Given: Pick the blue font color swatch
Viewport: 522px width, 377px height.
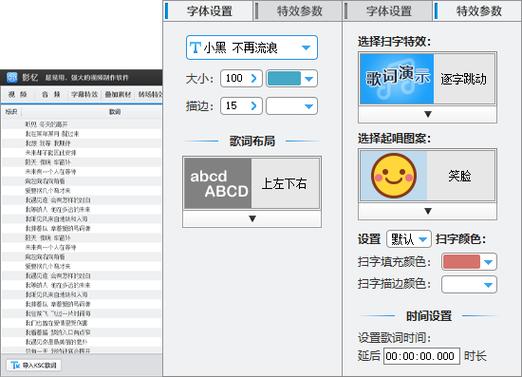Looking at the screenshot, I should [x=284, y=79].
